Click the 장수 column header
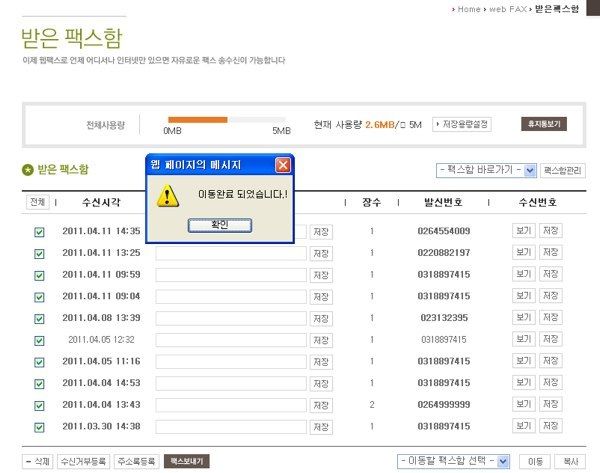The width and height of the screenshot is (600, 473). 371,202
